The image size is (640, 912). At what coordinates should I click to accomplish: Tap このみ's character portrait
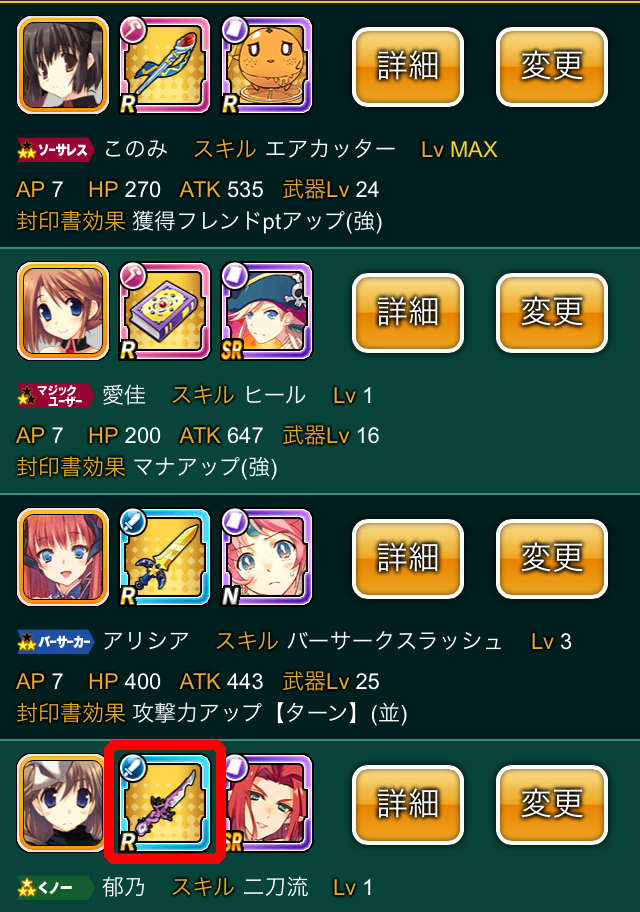tap(63, 65)
